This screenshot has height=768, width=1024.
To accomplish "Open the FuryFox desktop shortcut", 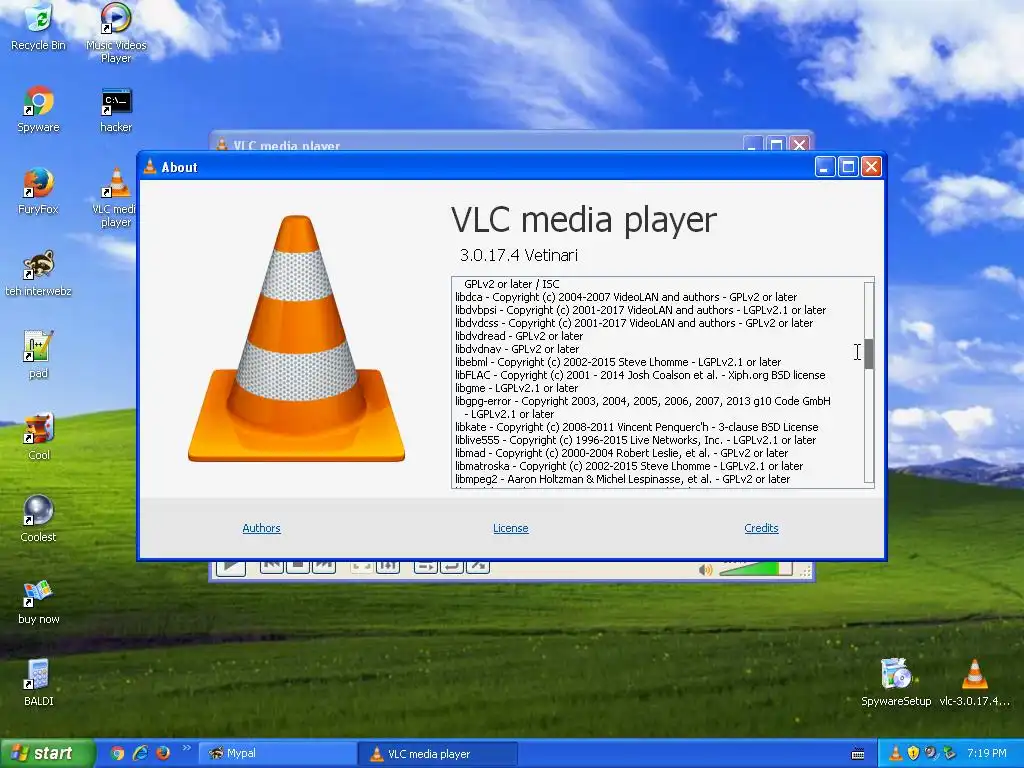I will (38, 191).
